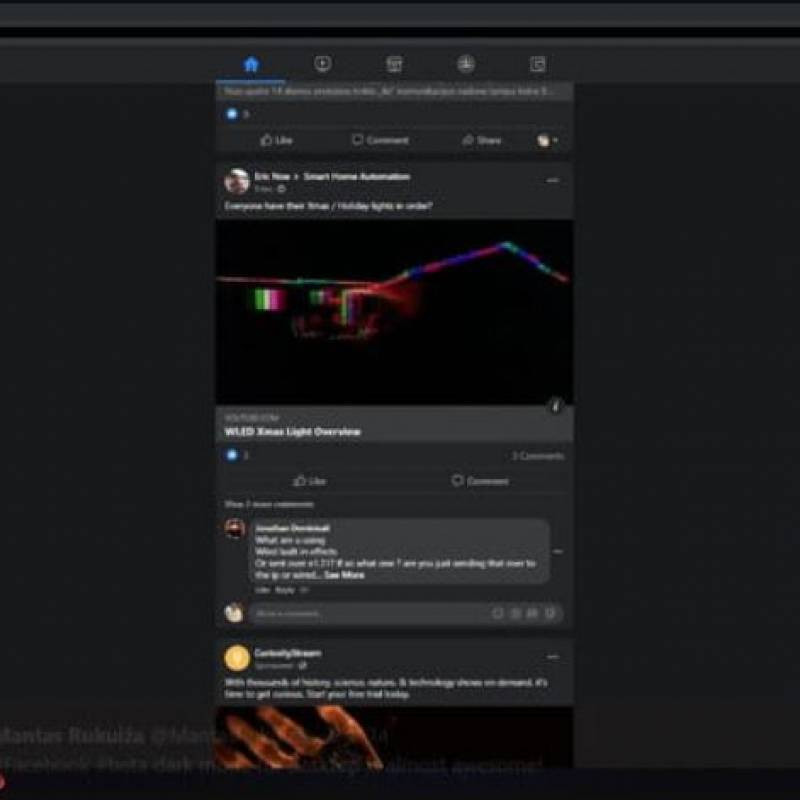Screen dimensions: 800x800
Task: Open the CuriosityStream ad image
Action: 394,738
